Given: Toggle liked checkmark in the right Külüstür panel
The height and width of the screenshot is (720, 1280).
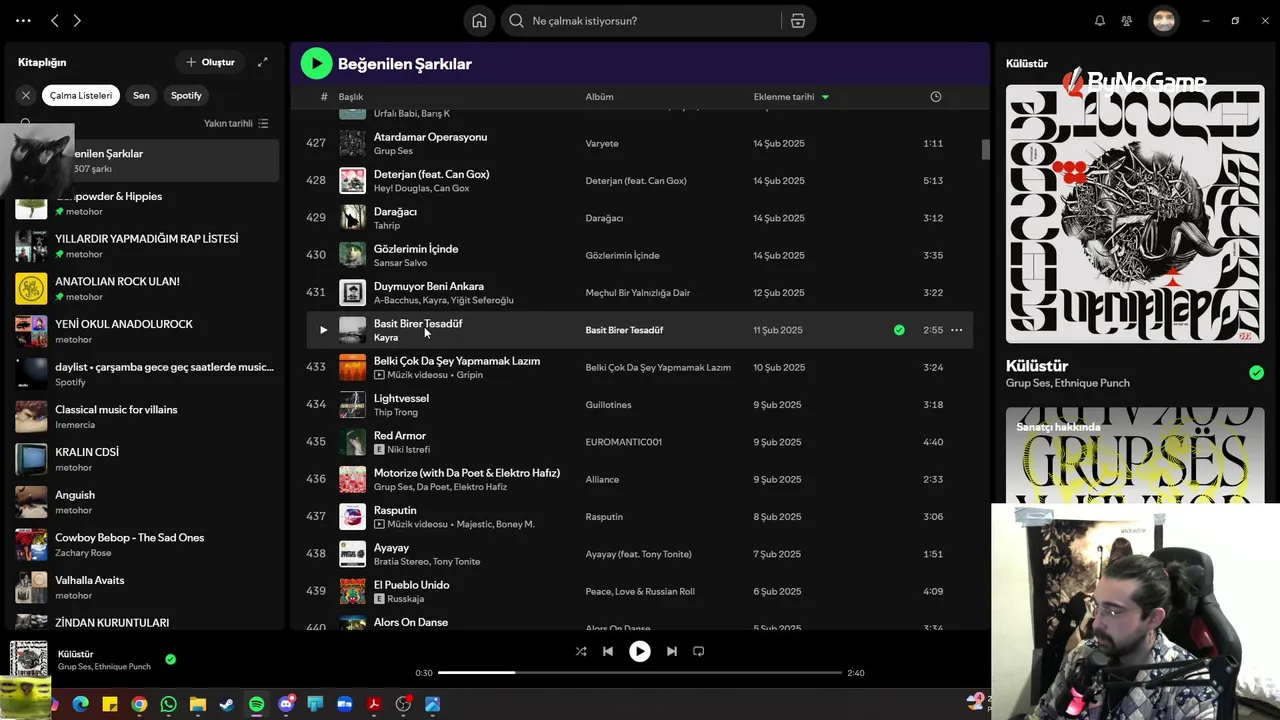Looking at the screenshot, I should (1256, 373).
